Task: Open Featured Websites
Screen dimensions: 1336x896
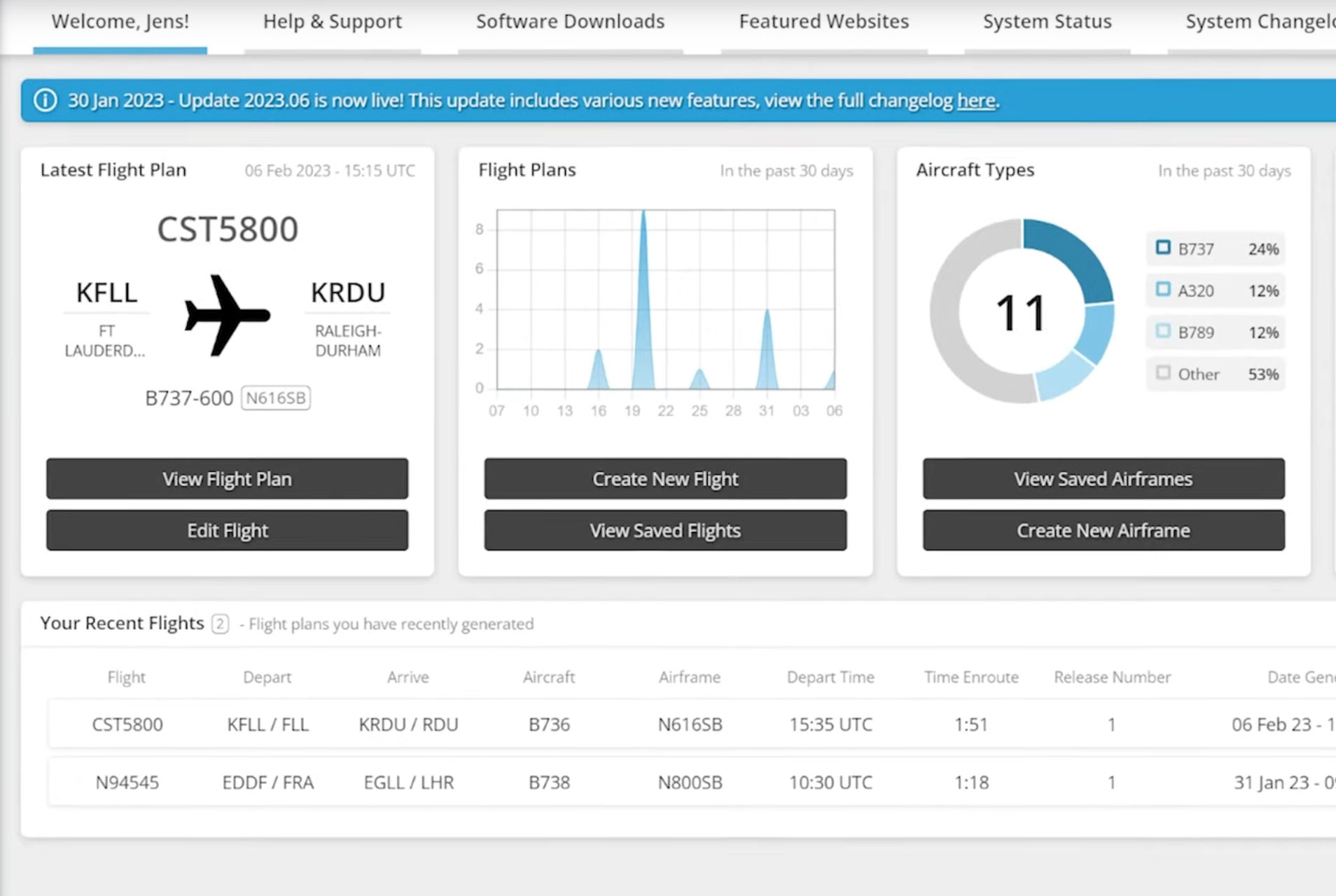Action: [823, 22]
